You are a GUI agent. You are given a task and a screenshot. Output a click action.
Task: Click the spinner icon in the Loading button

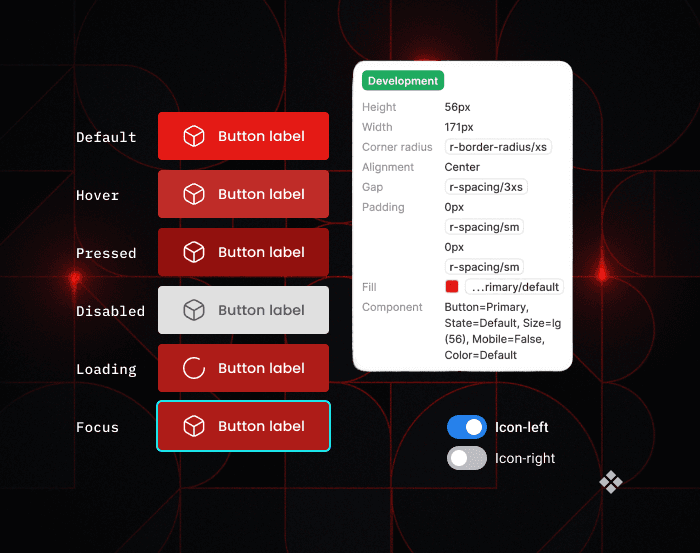194,368
